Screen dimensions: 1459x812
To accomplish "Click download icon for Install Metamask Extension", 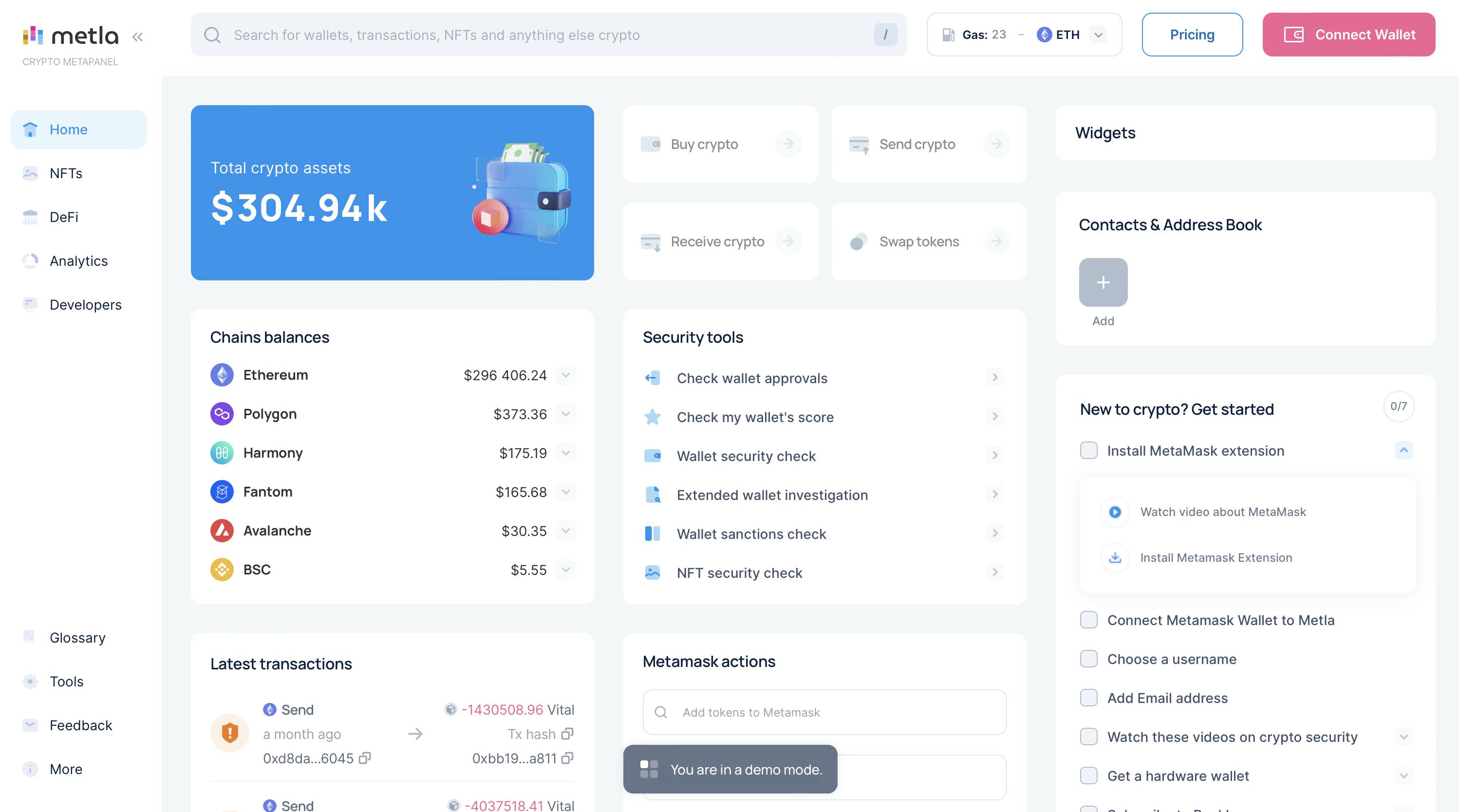I will click(1115, 558).
